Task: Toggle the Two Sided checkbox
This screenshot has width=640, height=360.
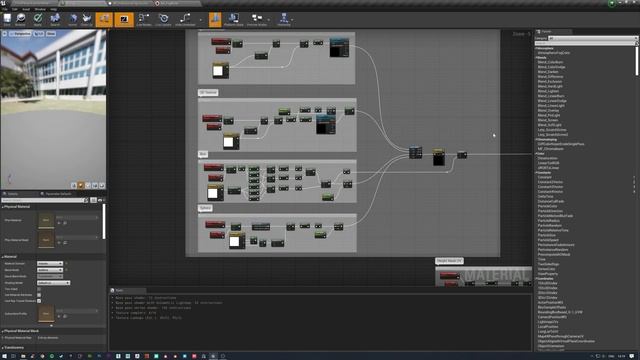Action: pos(39,289)
